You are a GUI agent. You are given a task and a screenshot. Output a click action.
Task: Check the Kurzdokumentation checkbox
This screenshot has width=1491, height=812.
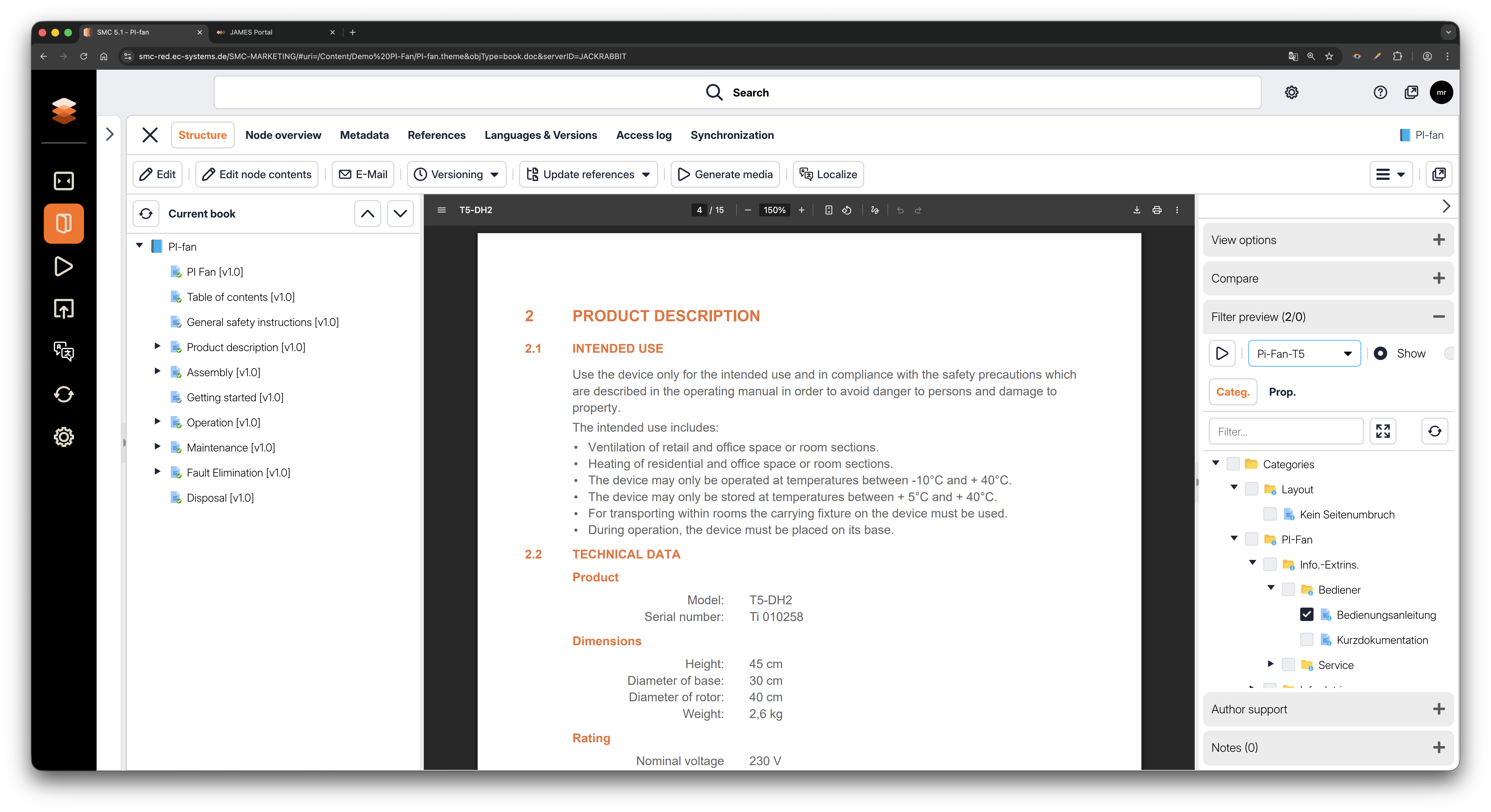click(1306, 640)
